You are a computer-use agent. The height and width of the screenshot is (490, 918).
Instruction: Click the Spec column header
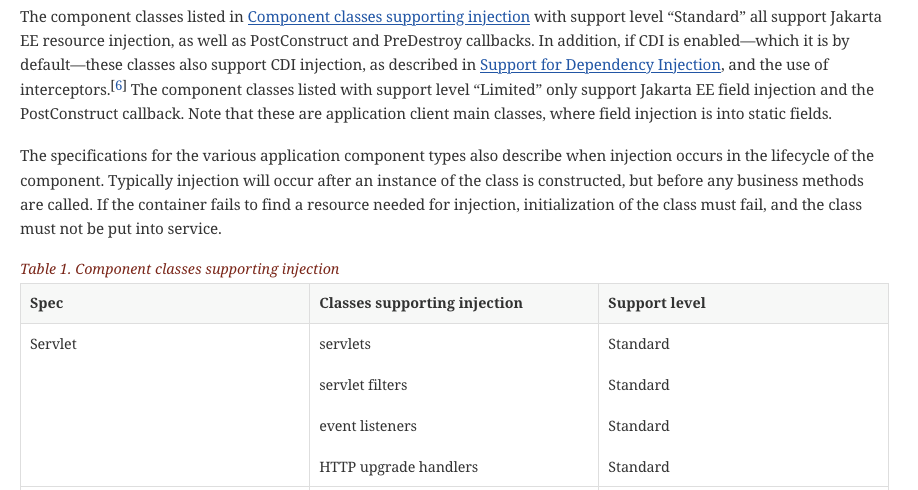coord(47,303)
